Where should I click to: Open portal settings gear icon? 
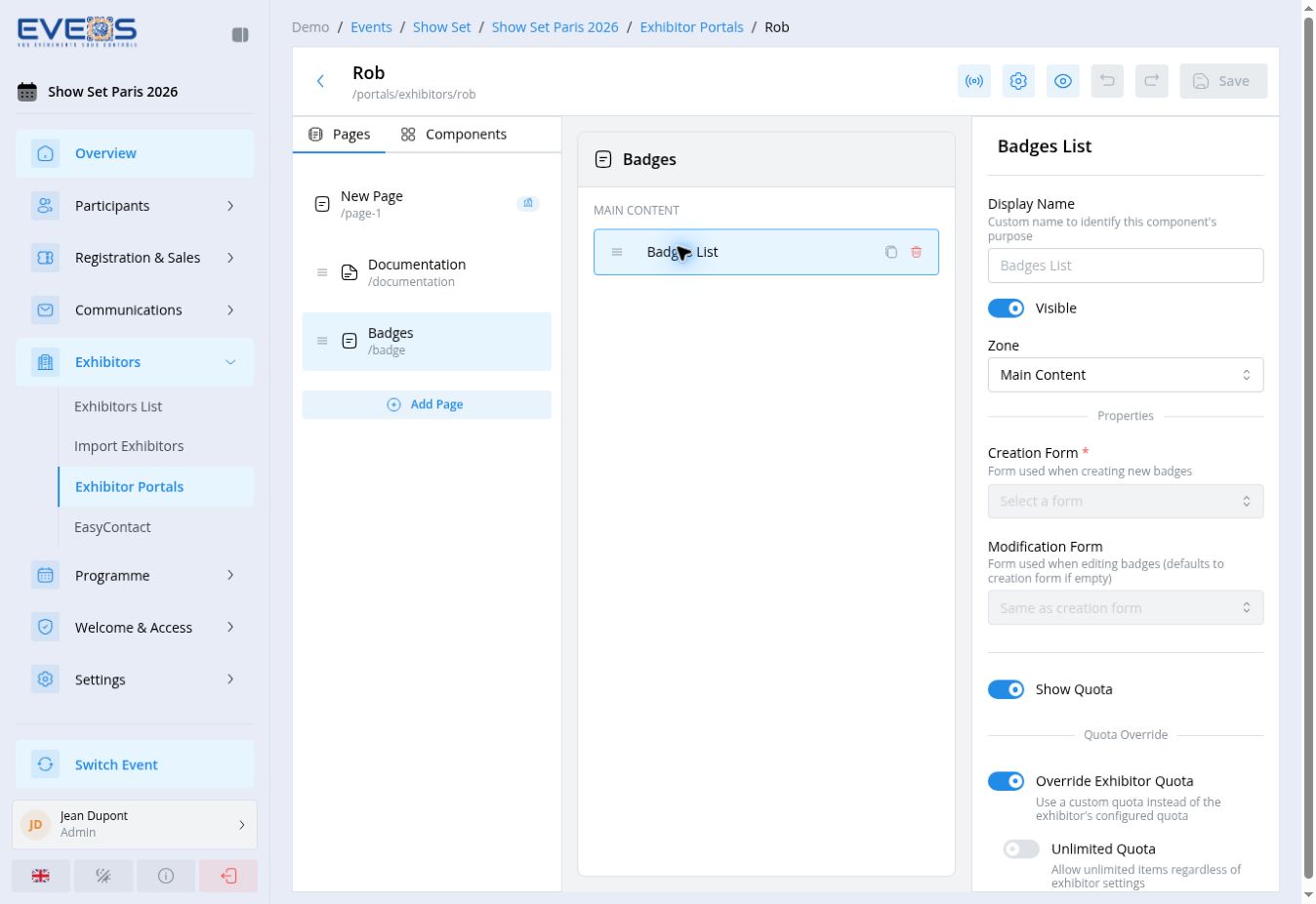[1018, 81]
